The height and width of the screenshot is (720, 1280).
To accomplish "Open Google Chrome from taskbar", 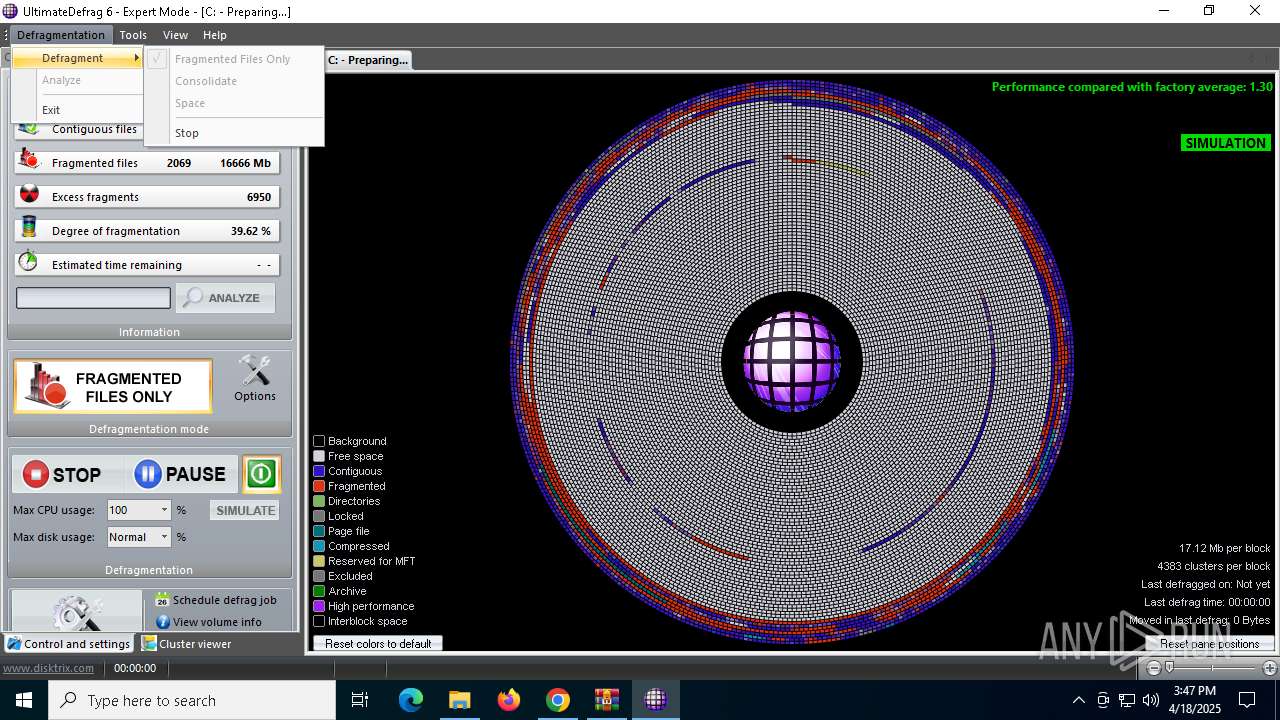I will 558,700.
